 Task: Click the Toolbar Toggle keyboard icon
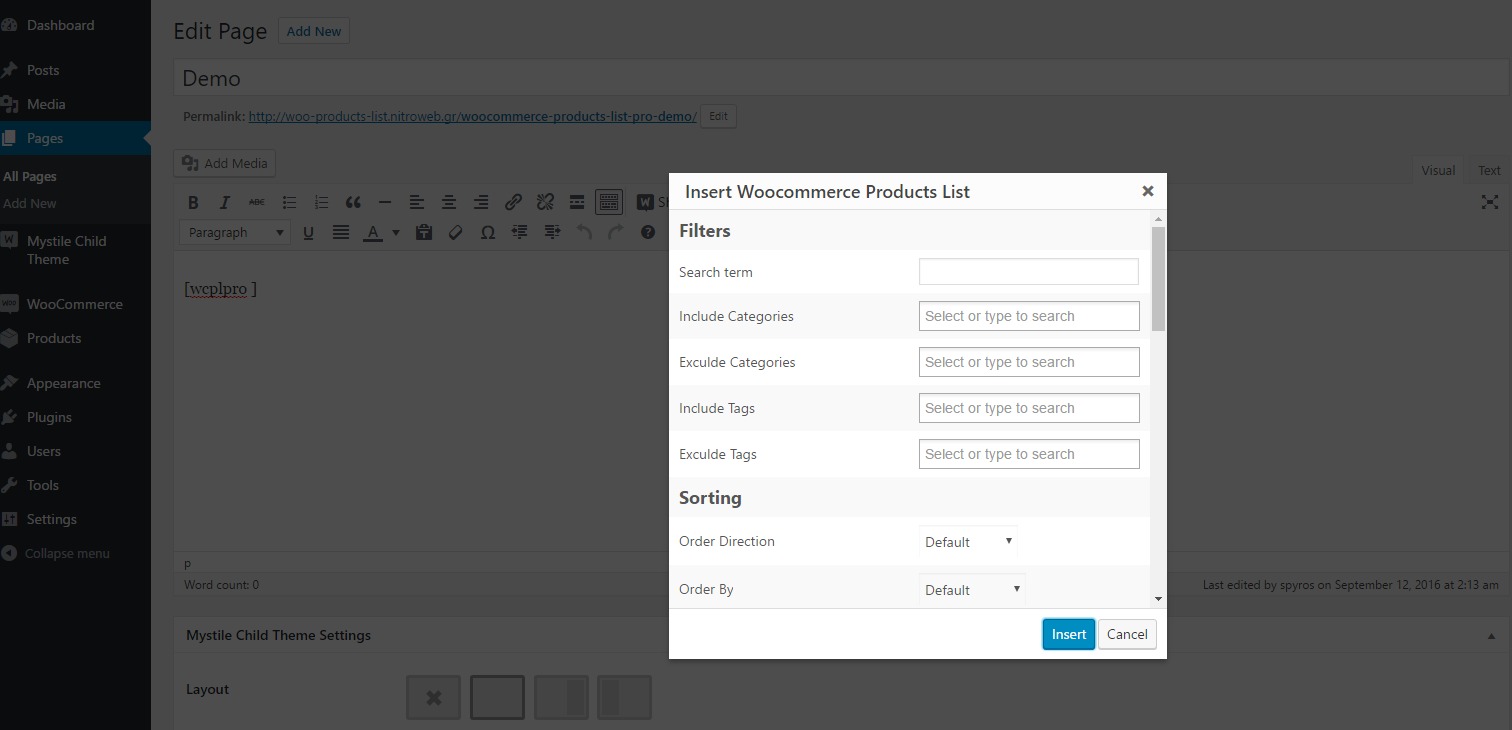[609, 202]
